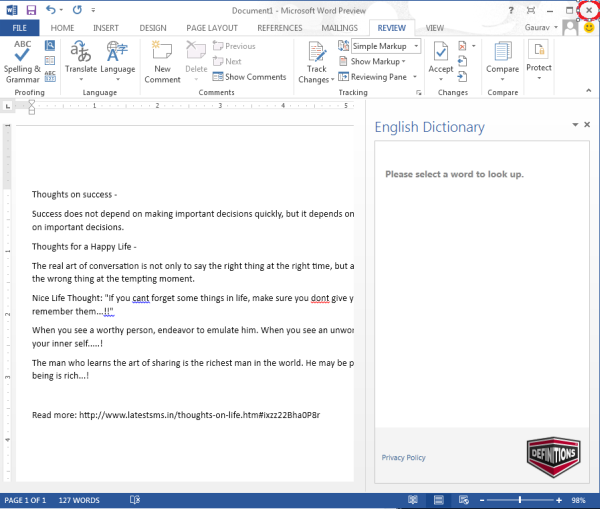Open the Thesaurus icon in Proofing

click(50, 61)
